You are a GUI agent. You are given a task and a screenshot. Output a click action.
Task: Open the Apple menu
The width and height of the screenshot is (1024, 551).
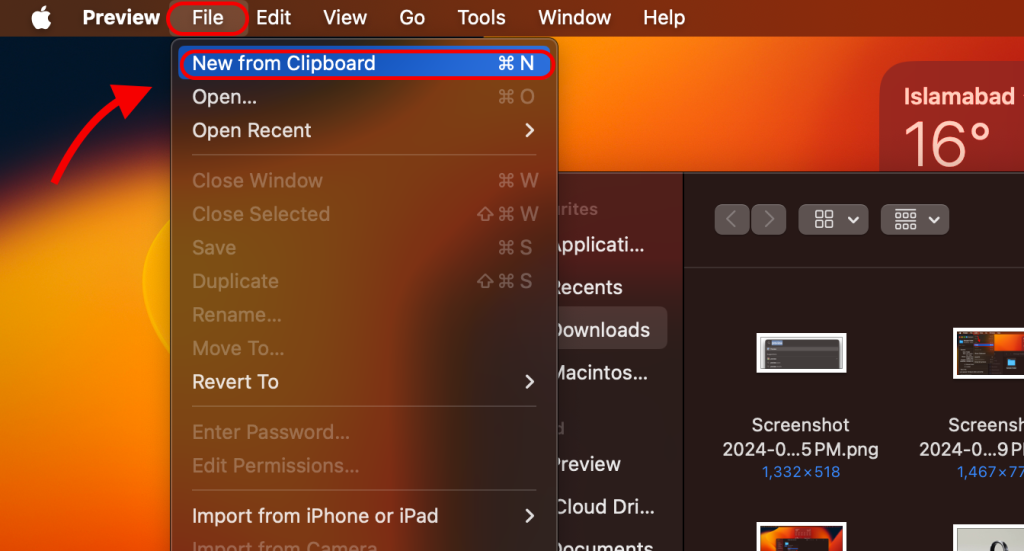click(41, 18)
